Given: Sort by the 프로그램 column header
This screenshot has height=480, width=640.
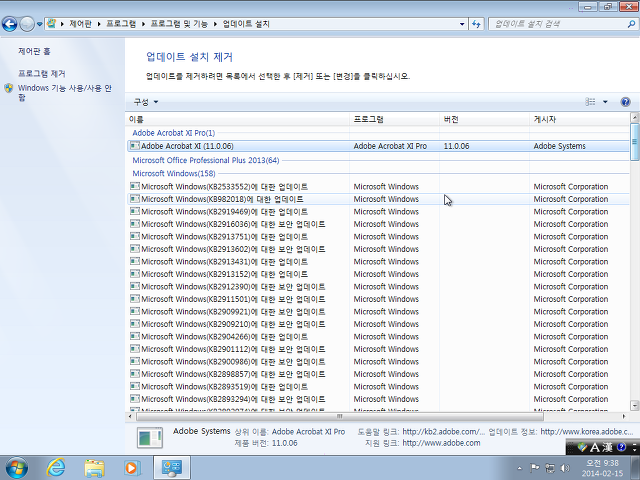Looking at the screenshot, I should (x=394, y=119).
